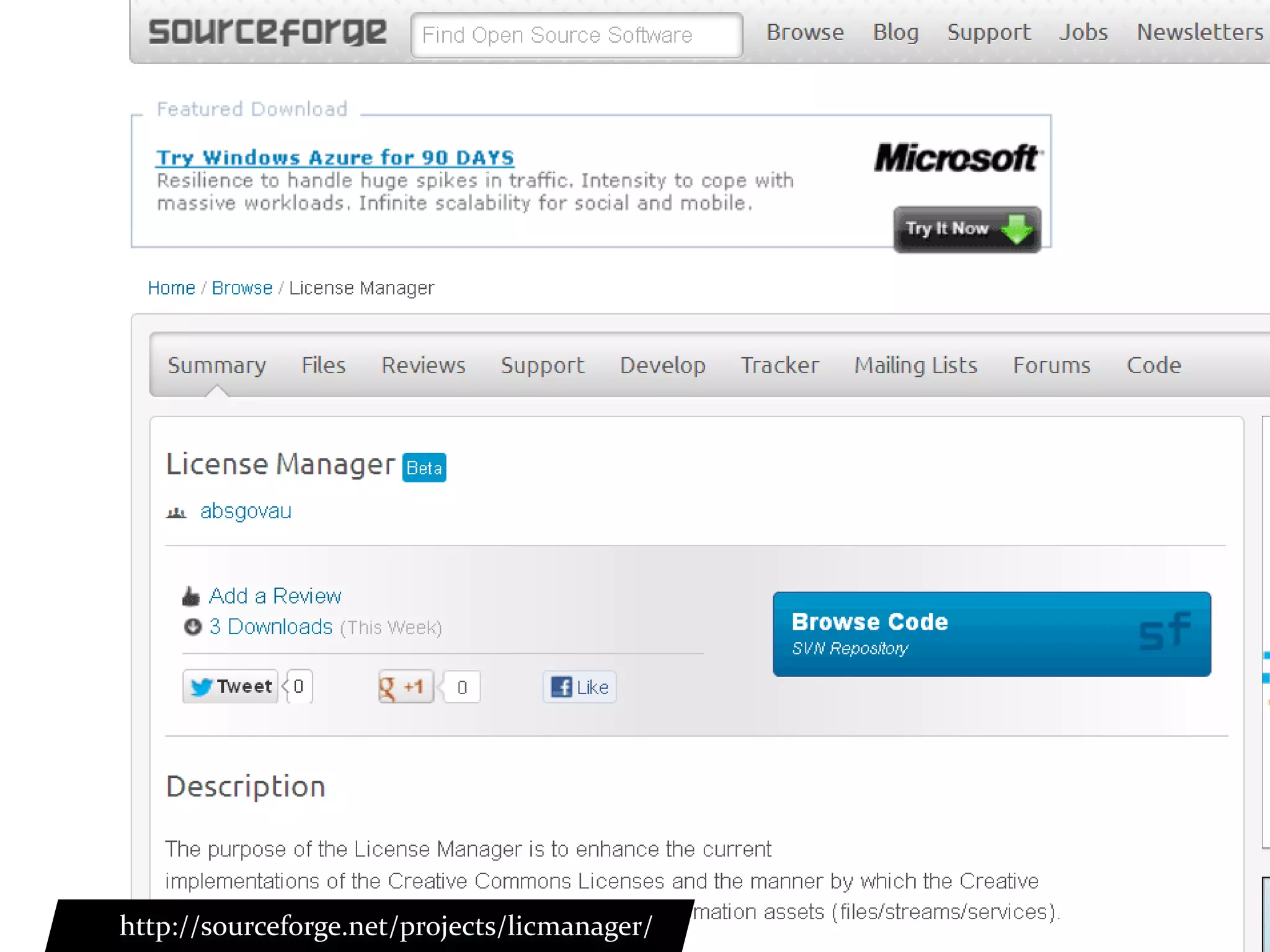Click the Tweet count bubble
1270x952 pixels.
[299, 686]
